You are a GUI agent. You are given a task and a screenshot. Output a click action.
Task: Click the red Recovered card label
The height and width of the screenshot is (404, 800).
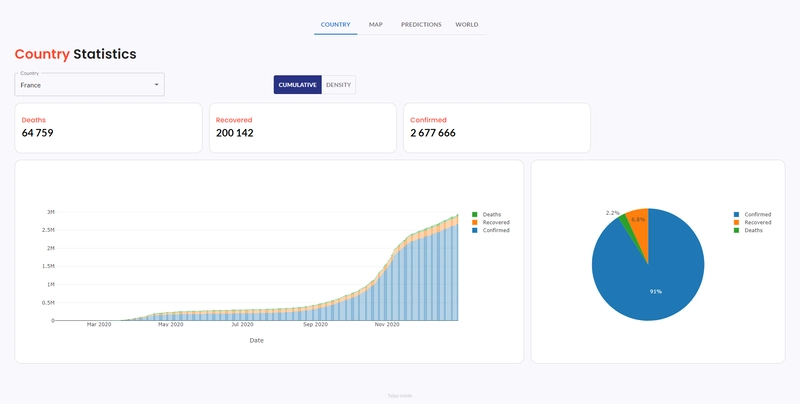(234, 120)
